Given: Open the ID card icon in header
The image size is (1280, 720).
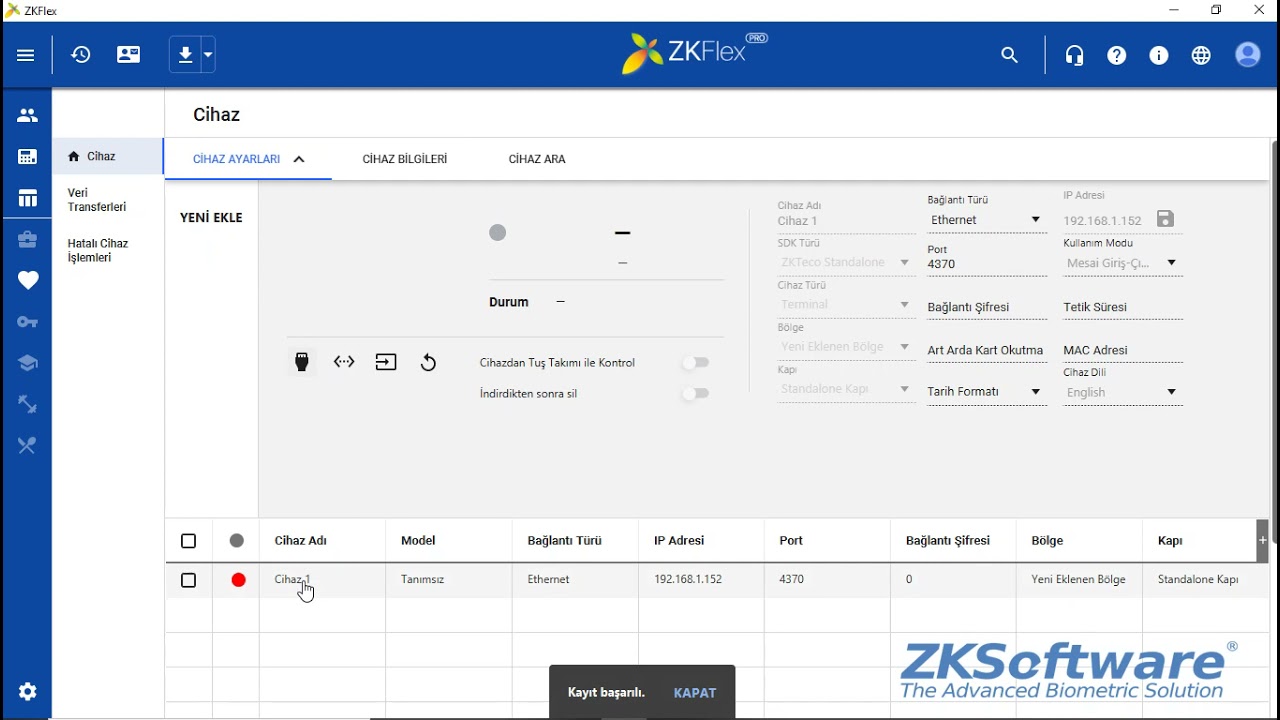Looking at the screenshot, I should pos(129,55).
